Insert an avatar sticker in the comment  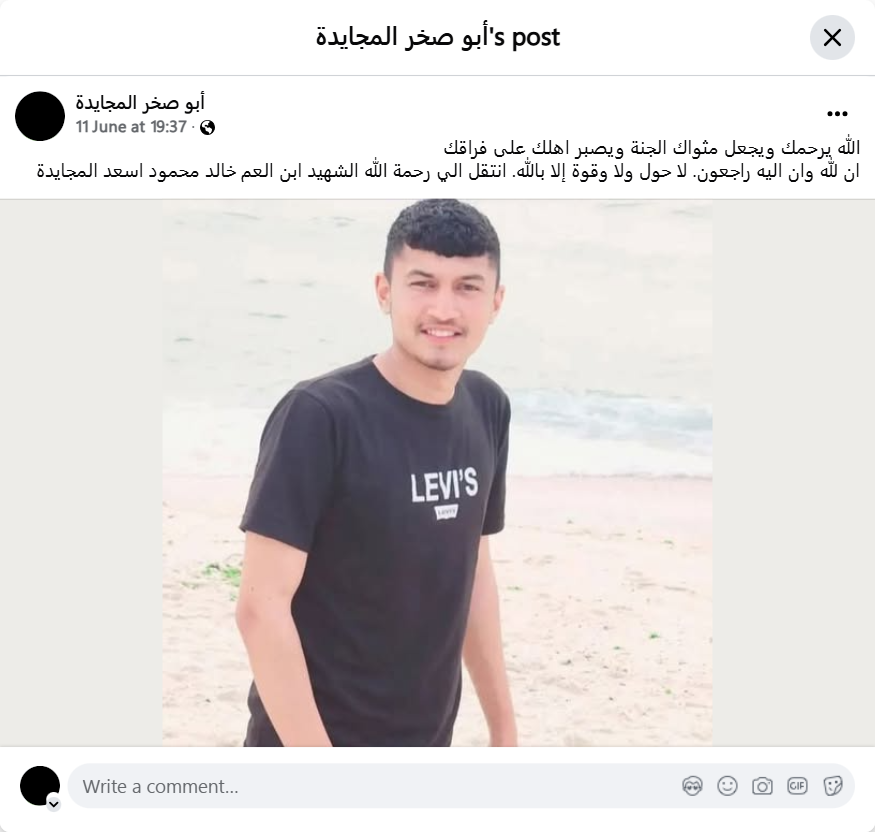pos(692,786)
